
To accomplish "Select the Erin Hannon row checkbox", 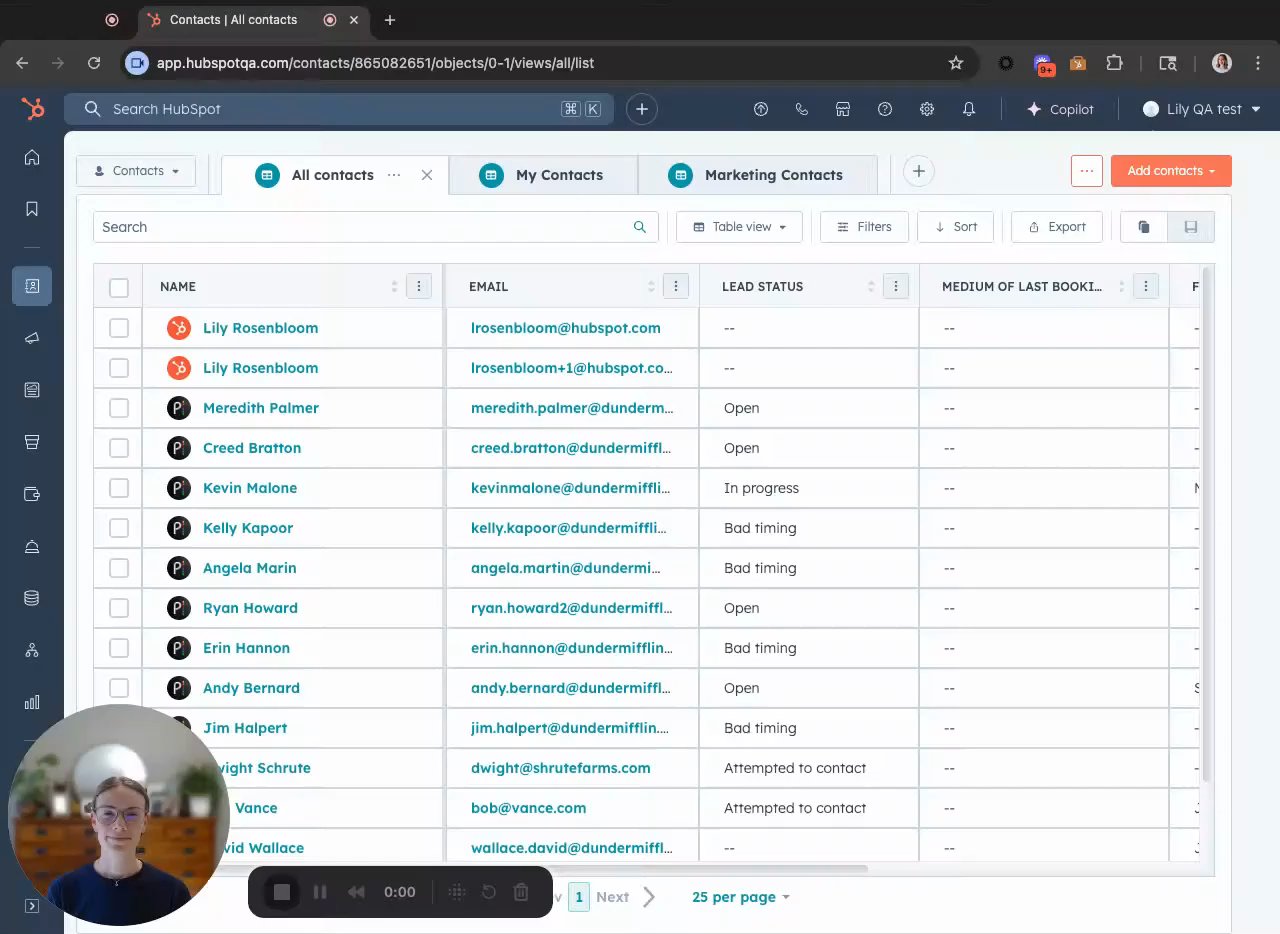I will 119,648.
